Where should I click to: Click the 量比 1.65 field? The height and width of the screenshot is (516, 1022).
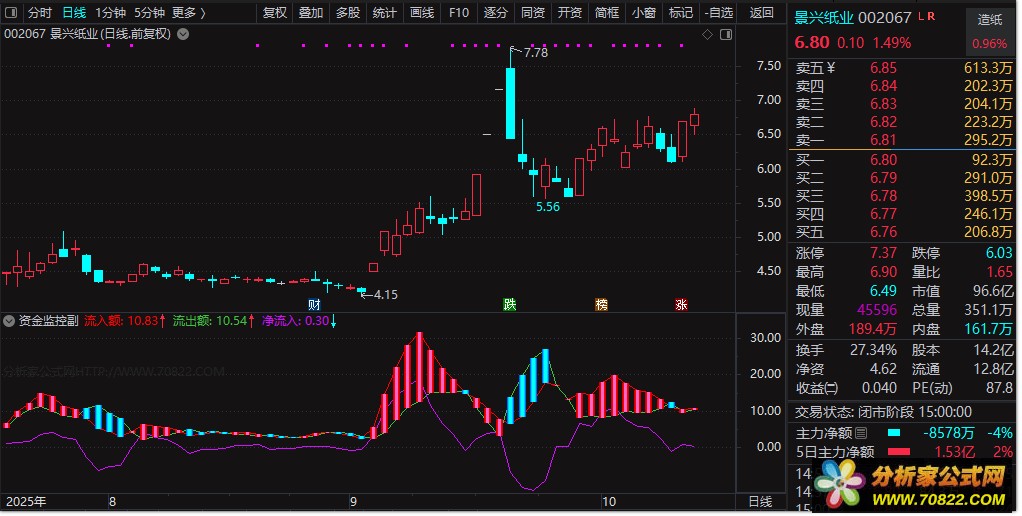963,272
